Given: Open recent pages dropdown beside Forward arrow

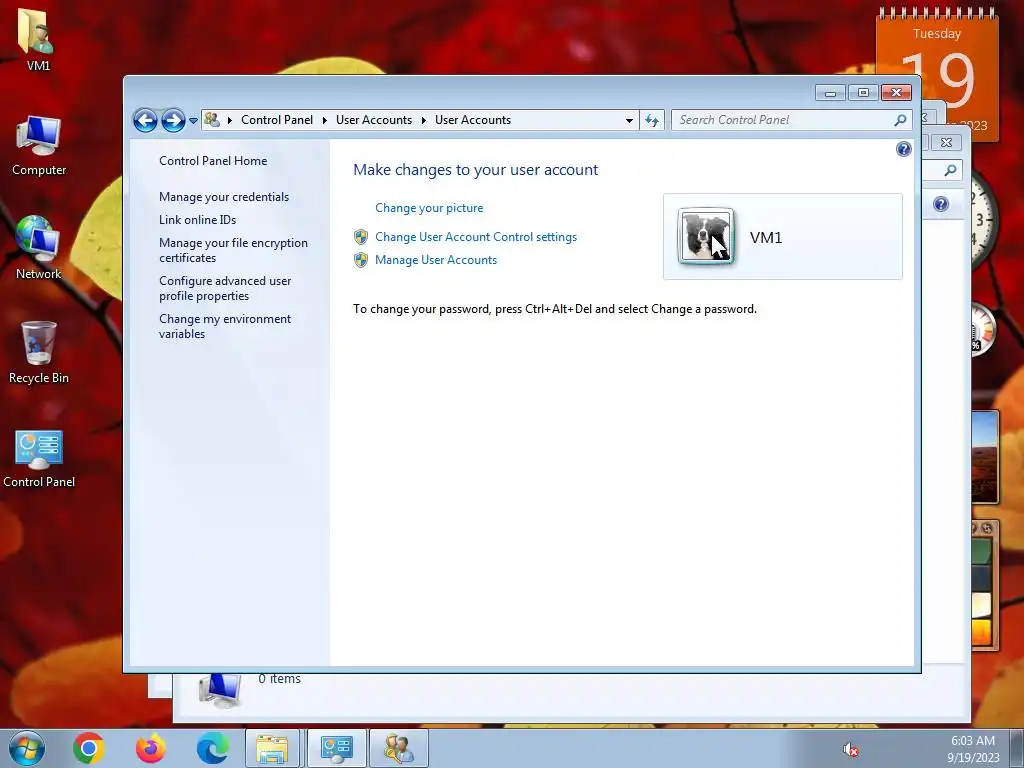Looking at the screenshot, I should click(x=193, y=121).
